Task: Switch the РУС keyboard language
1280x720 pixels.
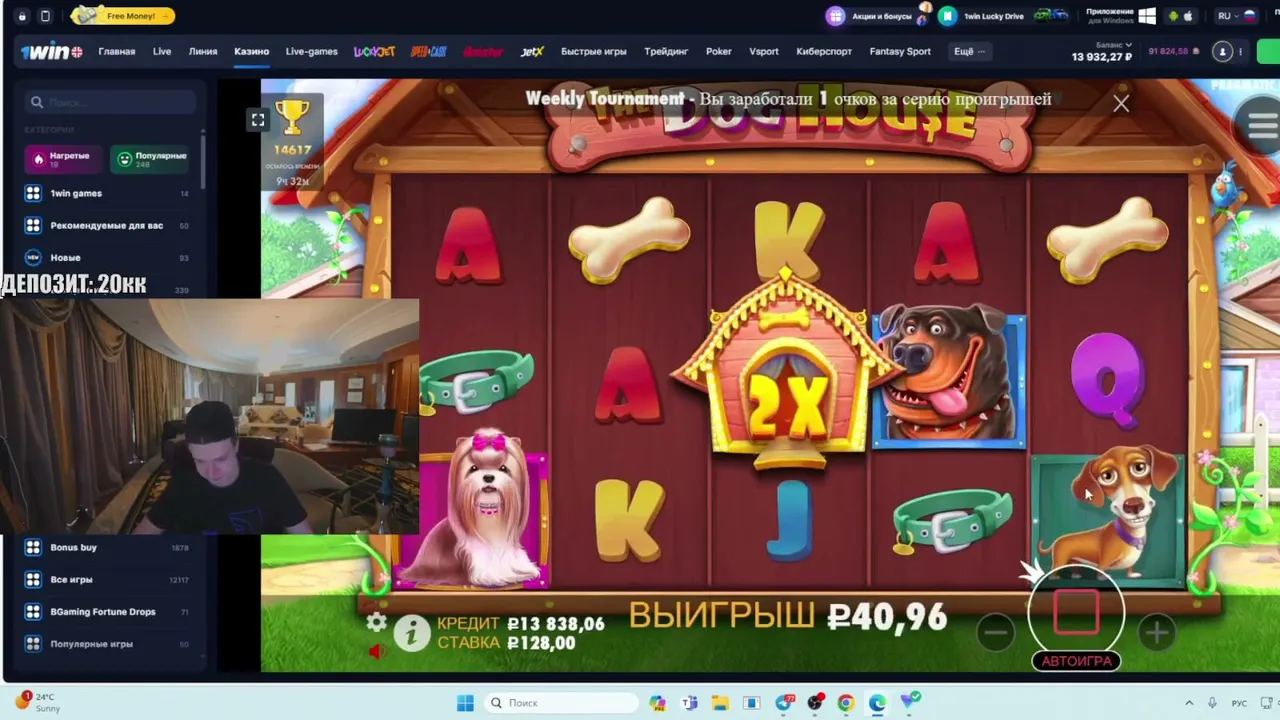Action: [1239, 703]
